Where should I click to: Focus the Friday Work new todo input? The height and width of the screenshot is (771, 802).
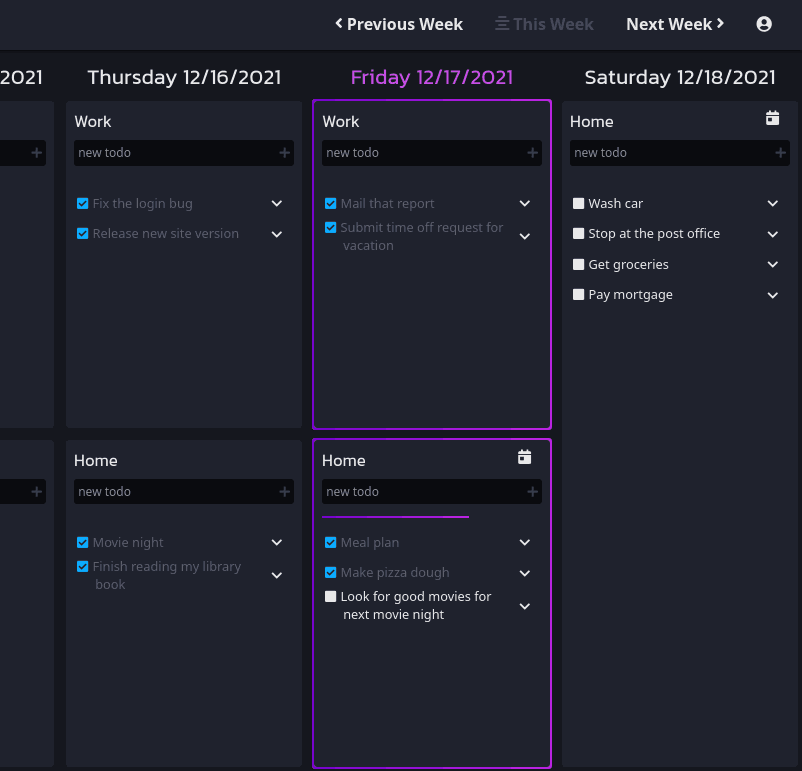pyautogui.click(x=422, y=153)
